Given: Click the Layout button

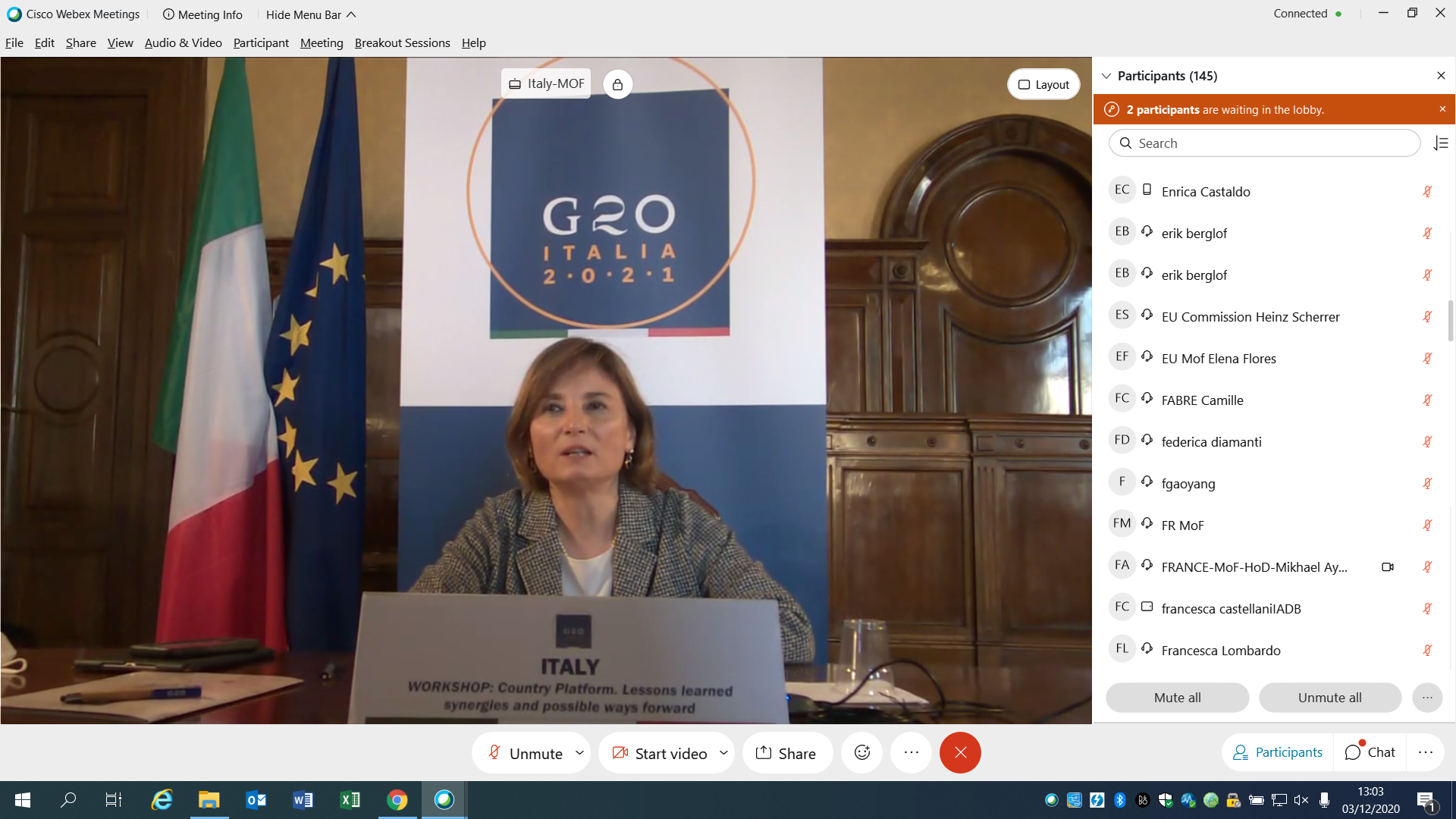Looking at the screenshot, I should 1043,84.
